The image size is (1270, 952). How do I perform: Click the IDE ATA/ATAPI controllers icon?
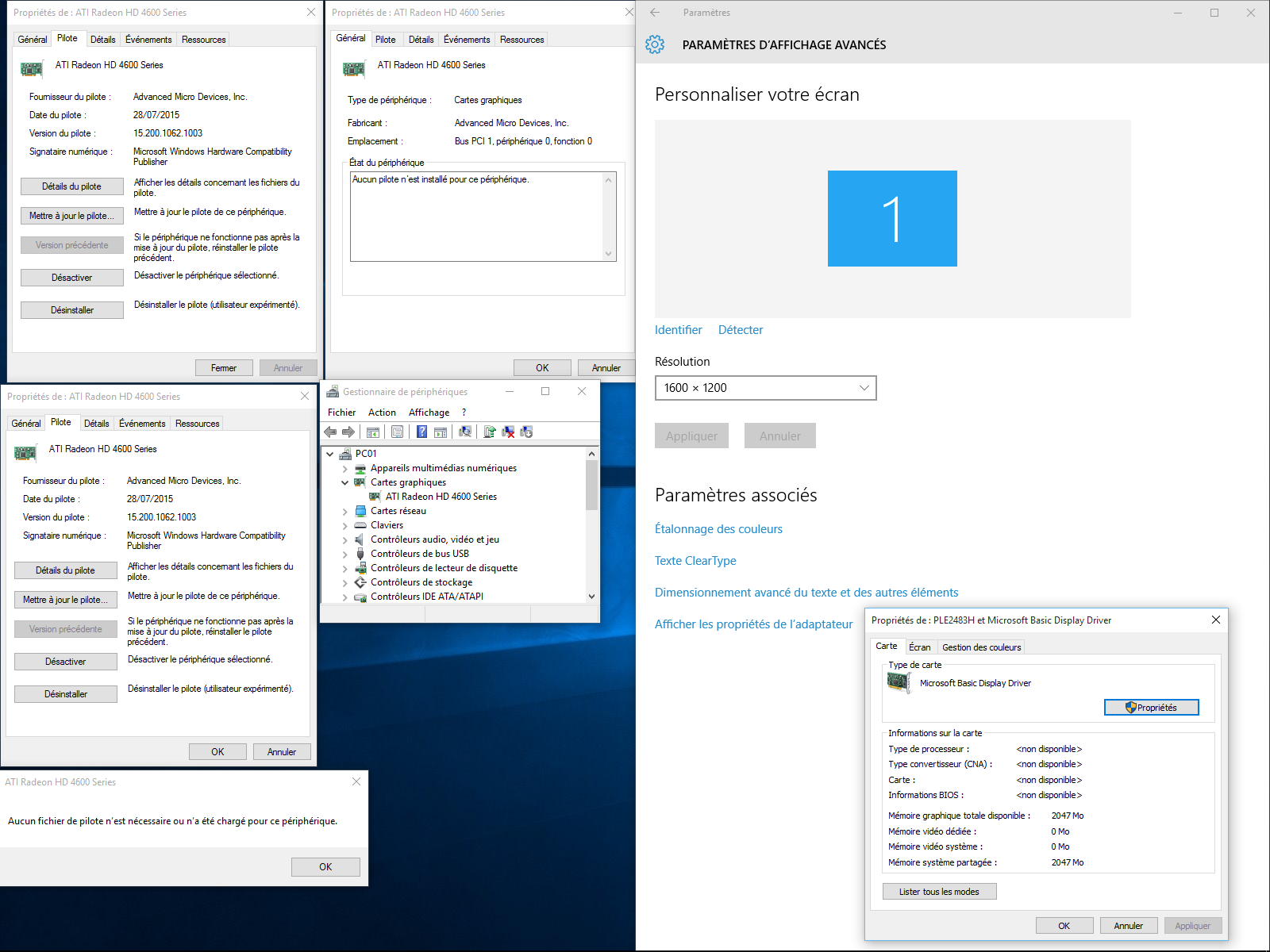(x=360, y=597)
